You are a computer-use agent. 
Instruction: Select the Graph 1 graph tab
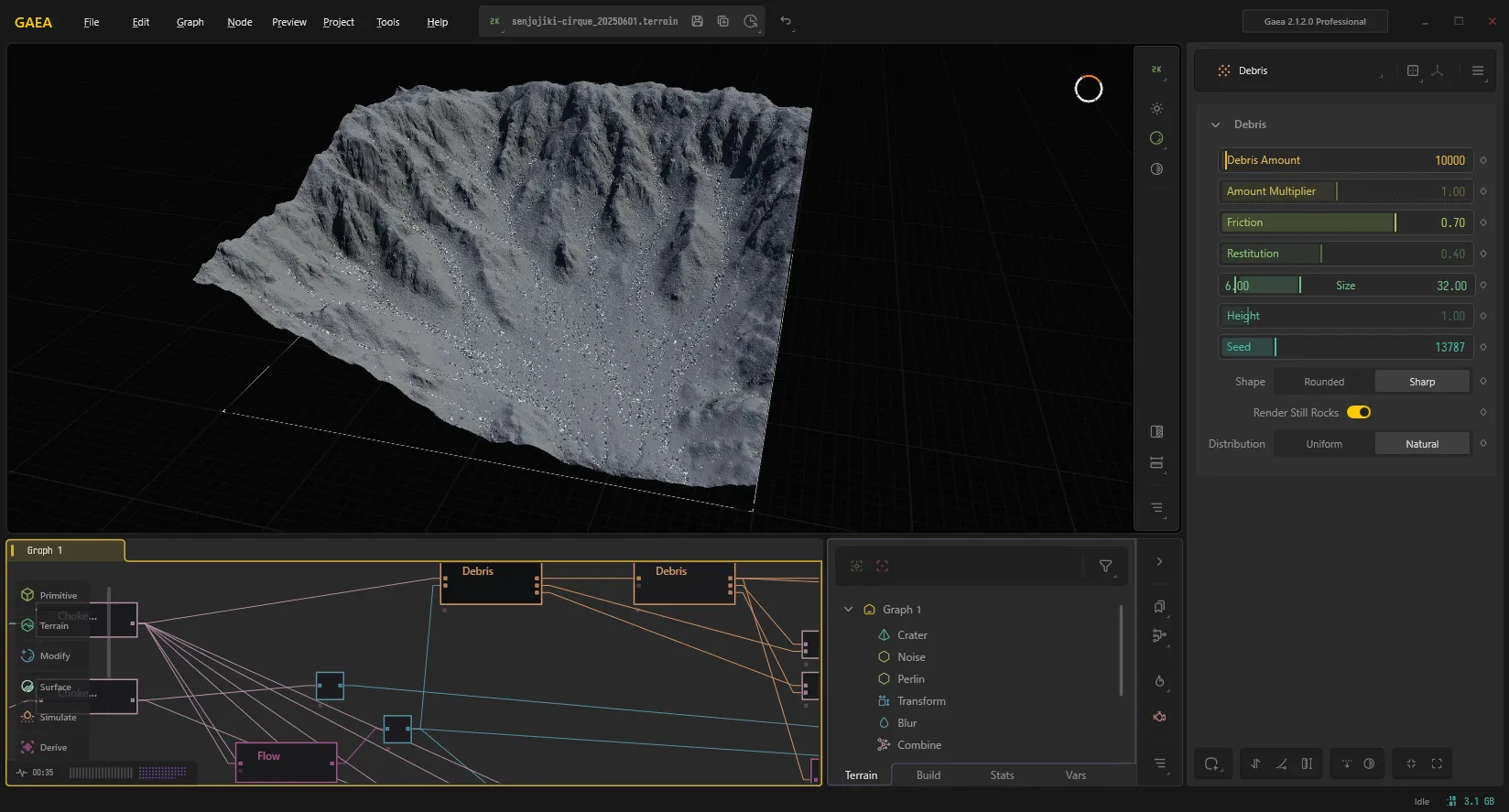point(65,550)
